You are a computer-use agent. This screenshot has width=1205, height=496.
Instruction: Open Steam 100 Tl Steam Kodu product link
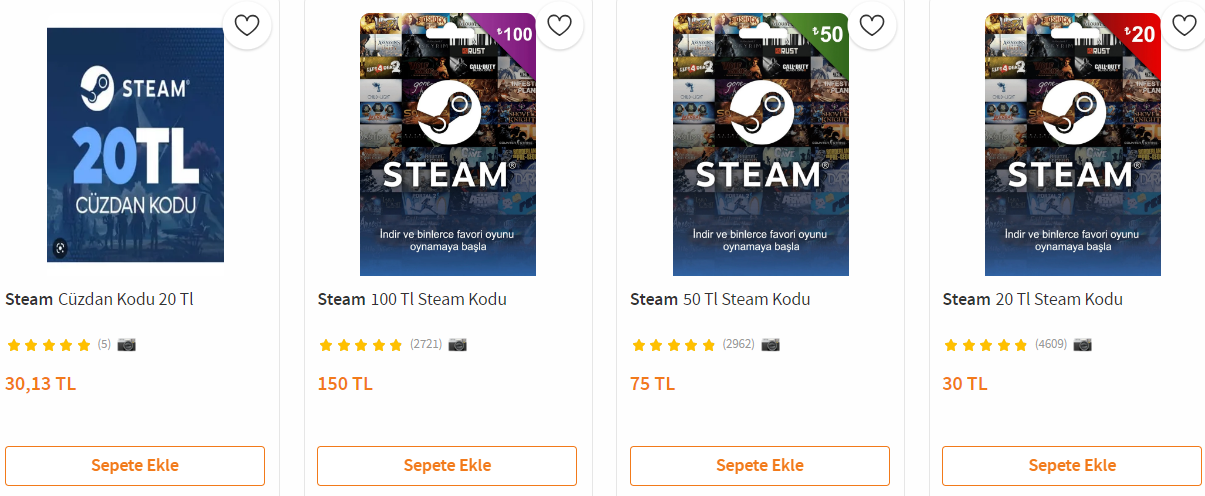pyautogui.click(x=412, y=299)
